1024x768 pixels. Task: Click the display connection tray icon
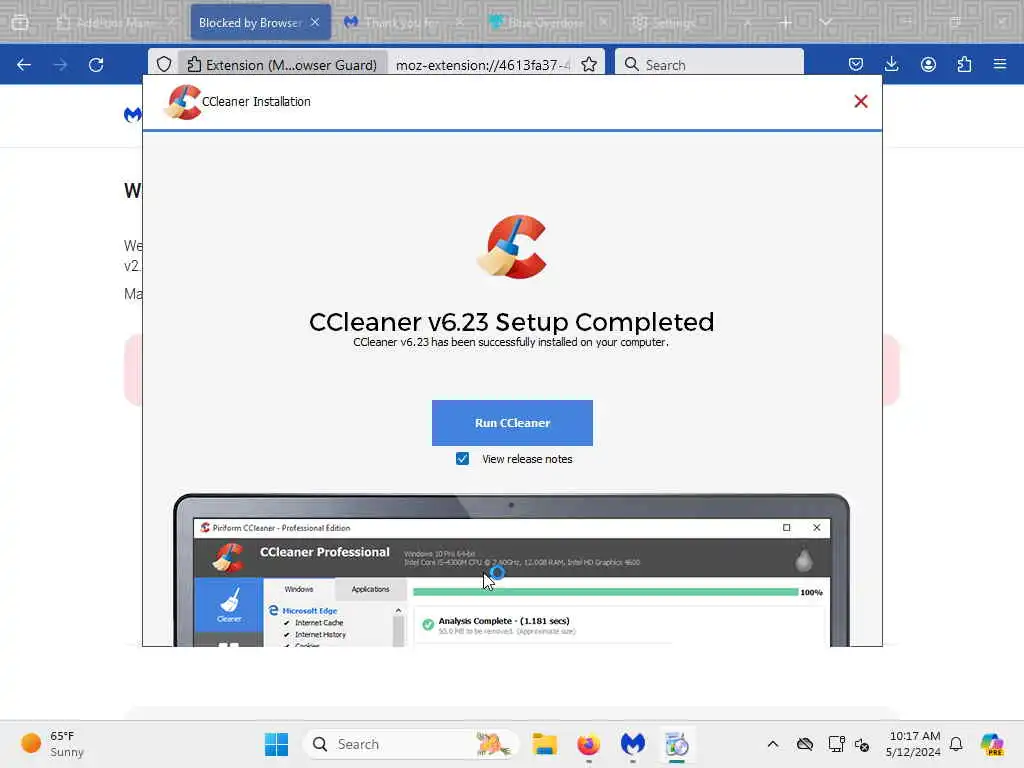(836, 744)
